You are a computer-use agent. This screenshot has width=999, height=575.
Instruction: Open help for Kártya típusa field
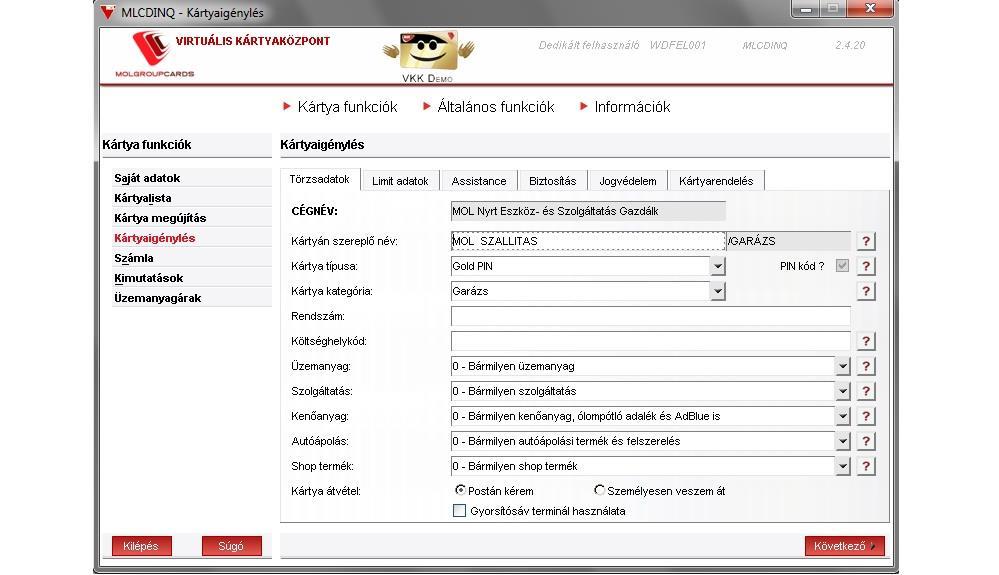[x=865, y=266]
